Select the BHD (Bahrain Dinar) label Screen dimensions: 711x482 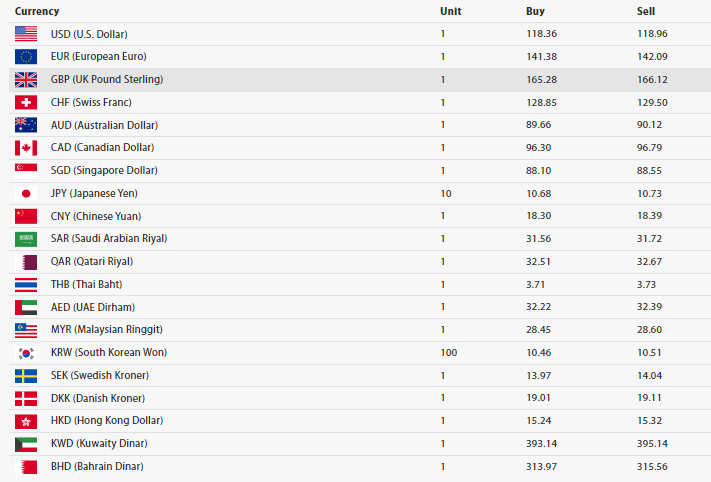click(97, 466)
